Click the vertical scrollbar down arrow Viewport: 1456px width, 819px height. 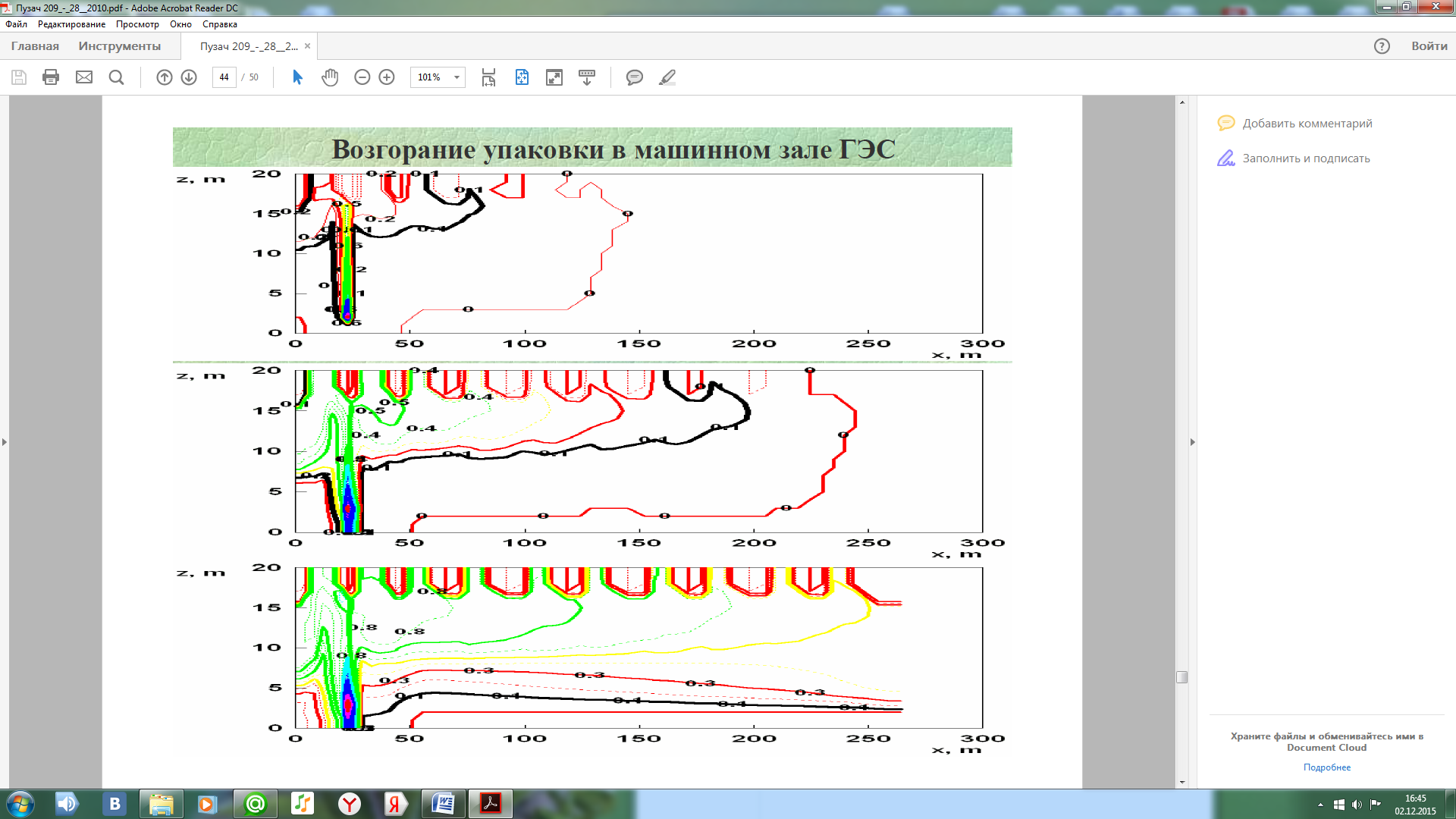point(1181,782)
